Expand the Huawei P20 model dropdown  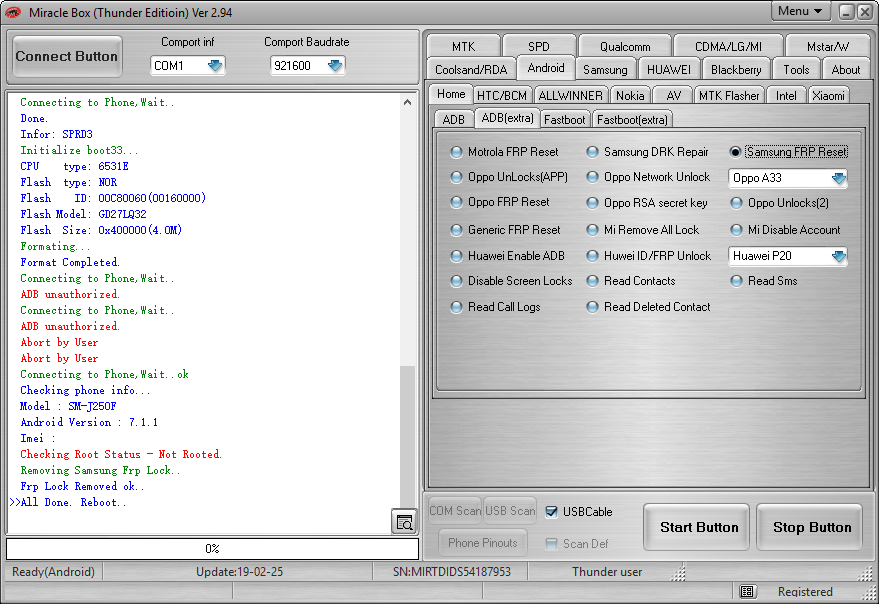pyautogui.click(x=838, y=256)
